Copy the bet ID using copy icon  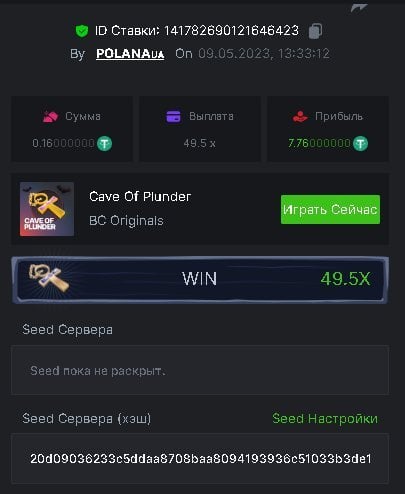pyautogui.click(x=315, y=31)
